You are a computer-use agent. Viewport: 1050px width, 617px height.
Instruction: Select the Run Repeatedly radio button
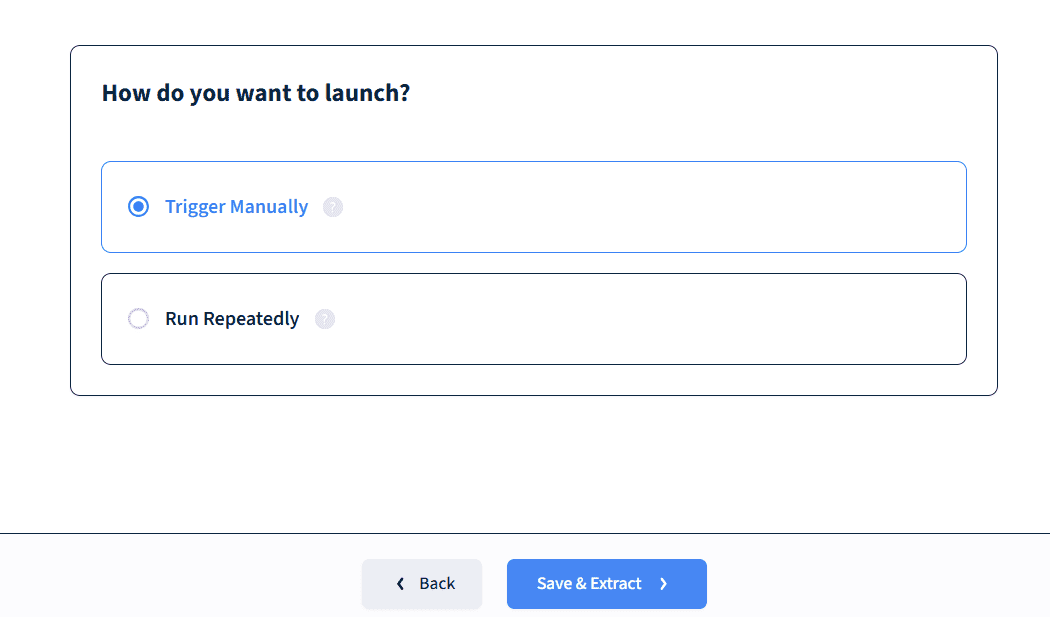(x=139, y=319)
